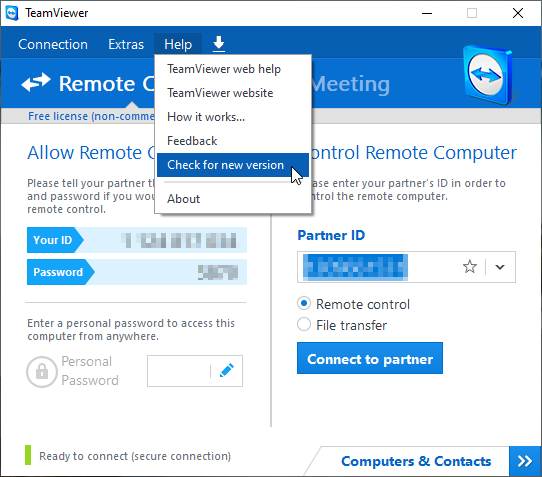Select the File transfer radio button

pyautogui.click(x=304, y=325)
